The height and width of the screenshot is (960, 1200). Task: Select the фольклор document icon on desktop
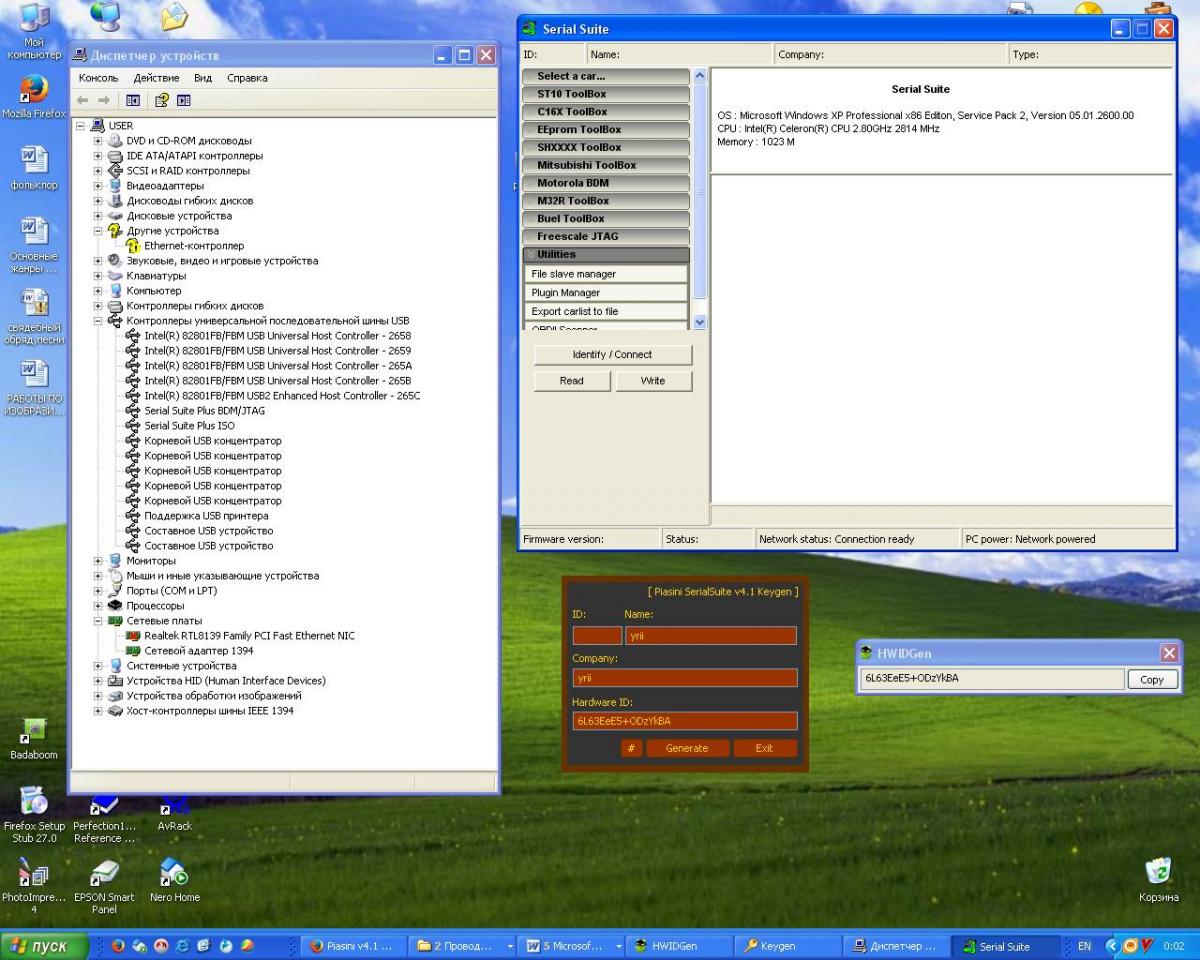tap(34, 167)
